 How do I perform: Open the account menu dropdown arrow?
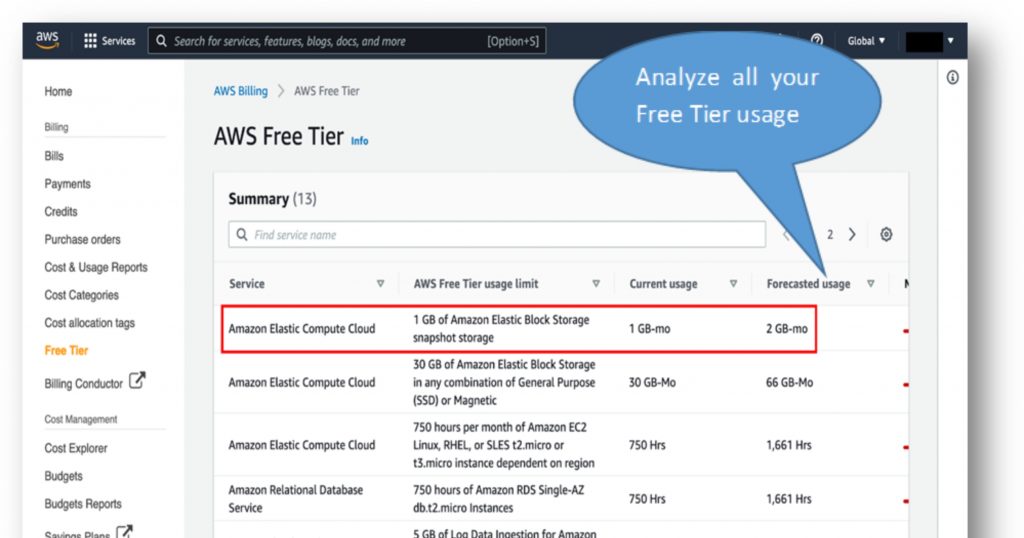coord(951,40)
